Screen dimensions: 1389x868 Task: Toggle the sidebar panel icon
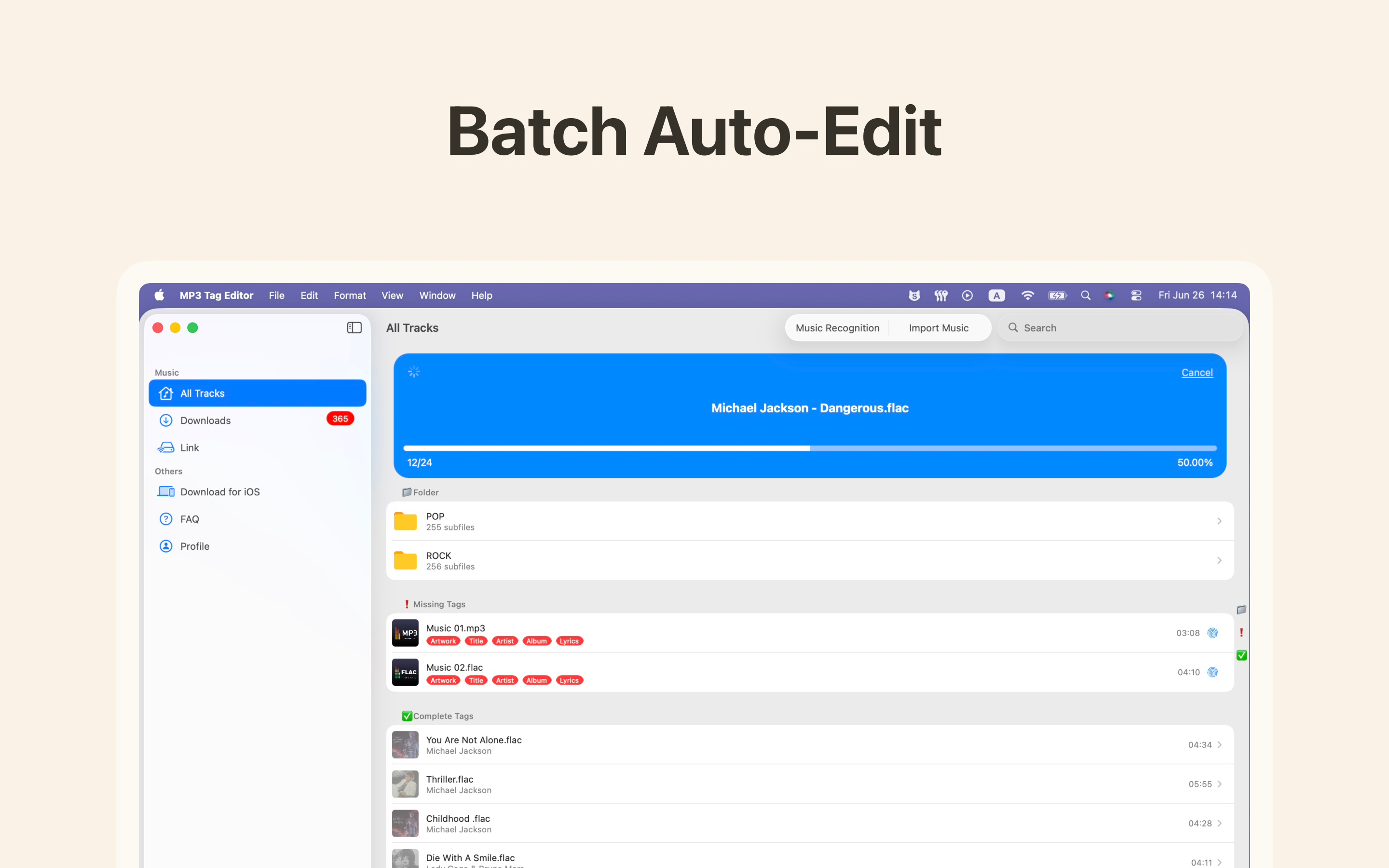pos(354,328)
